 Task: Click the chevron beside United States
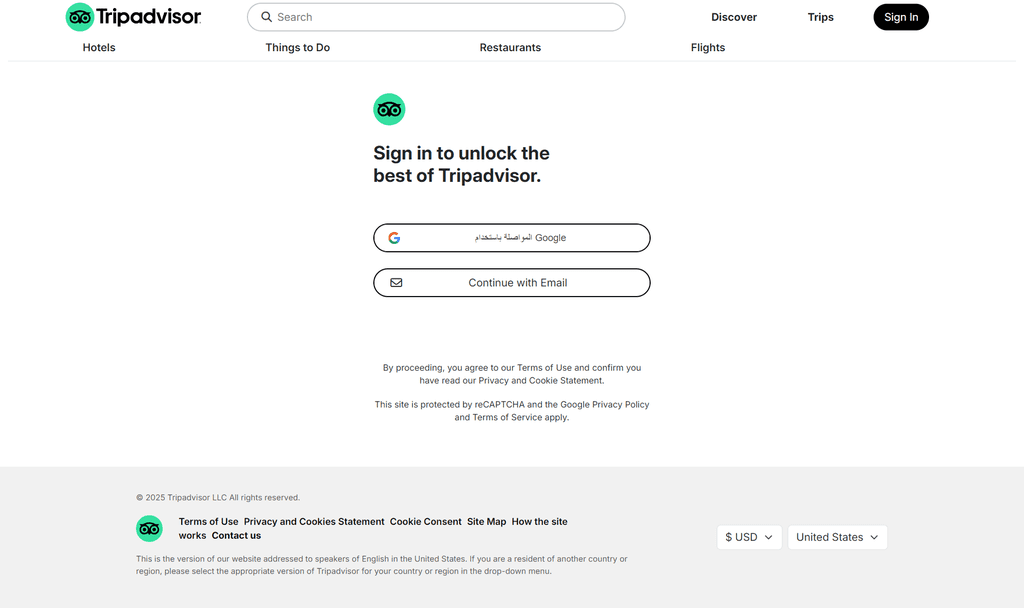point(874,537)
